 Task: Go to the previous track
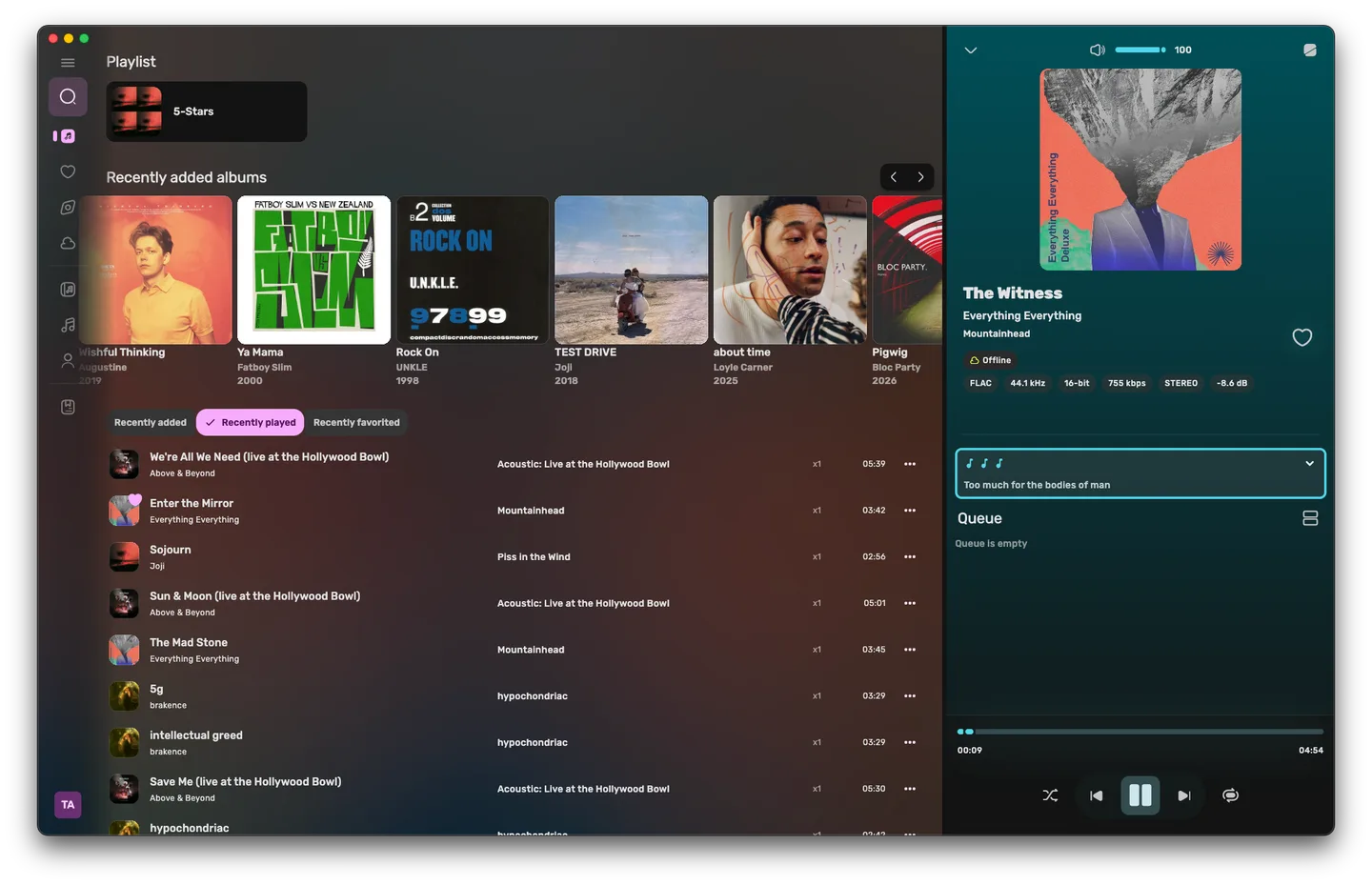click(x=1097, y=795)
